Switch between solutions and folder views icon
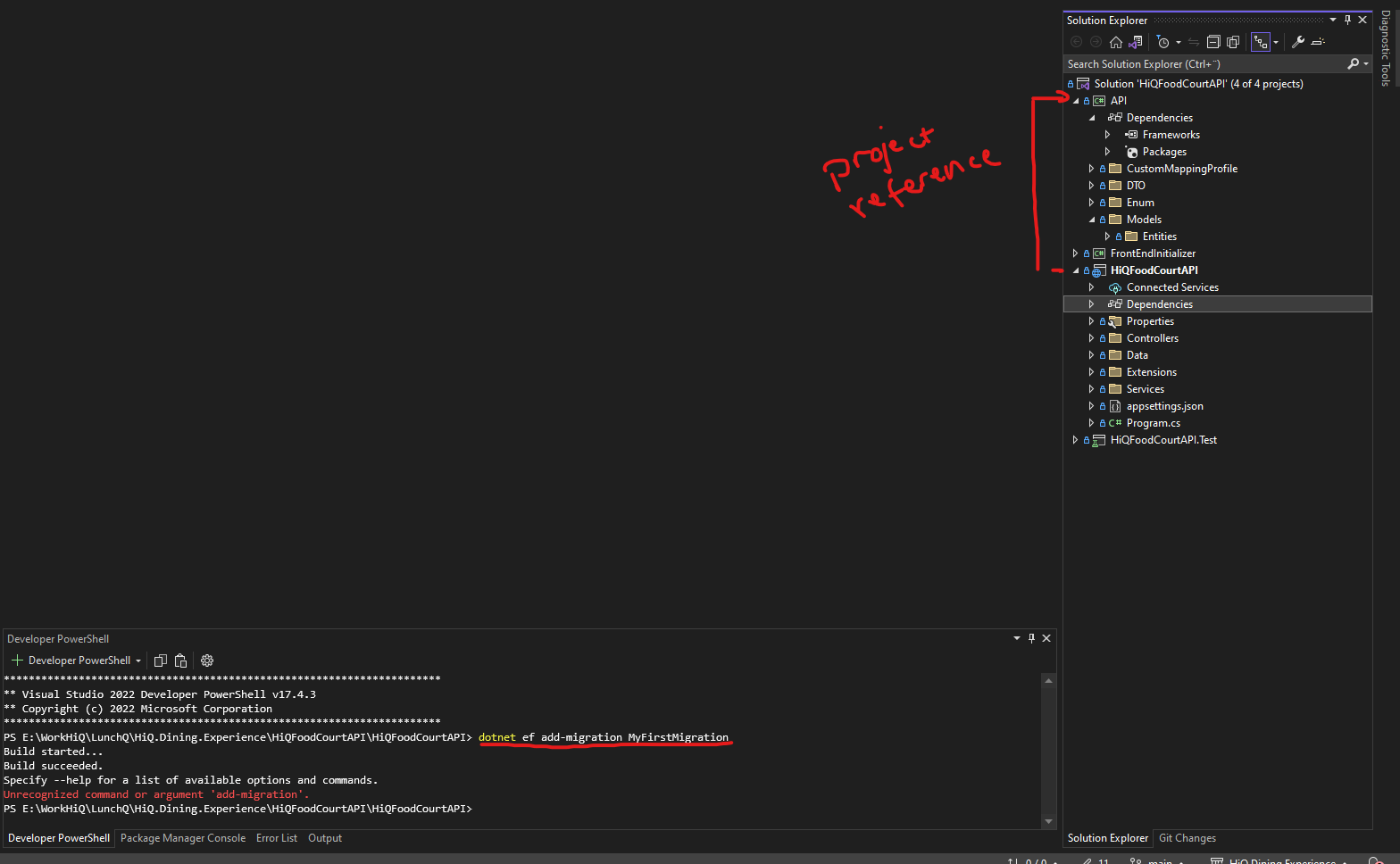 pyautogui.click(x=1136, y=42)
